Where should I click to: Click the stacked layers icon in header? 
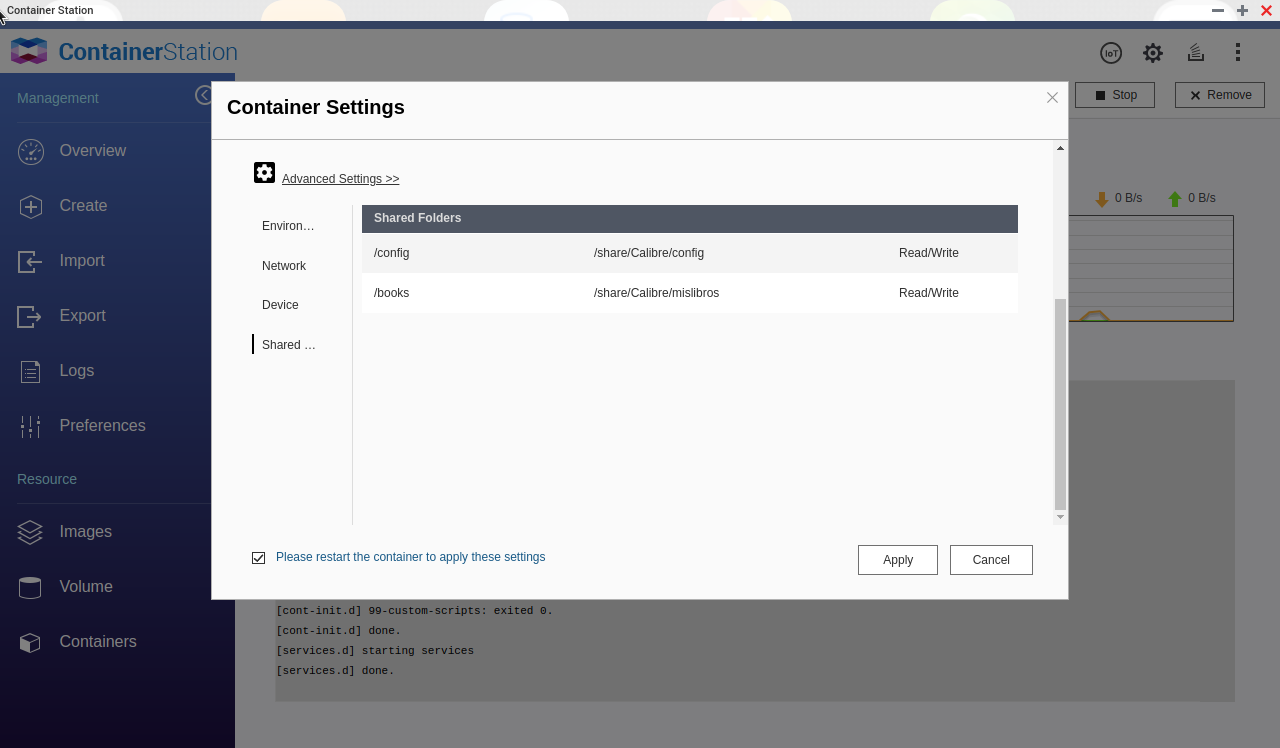[1195, 53]
